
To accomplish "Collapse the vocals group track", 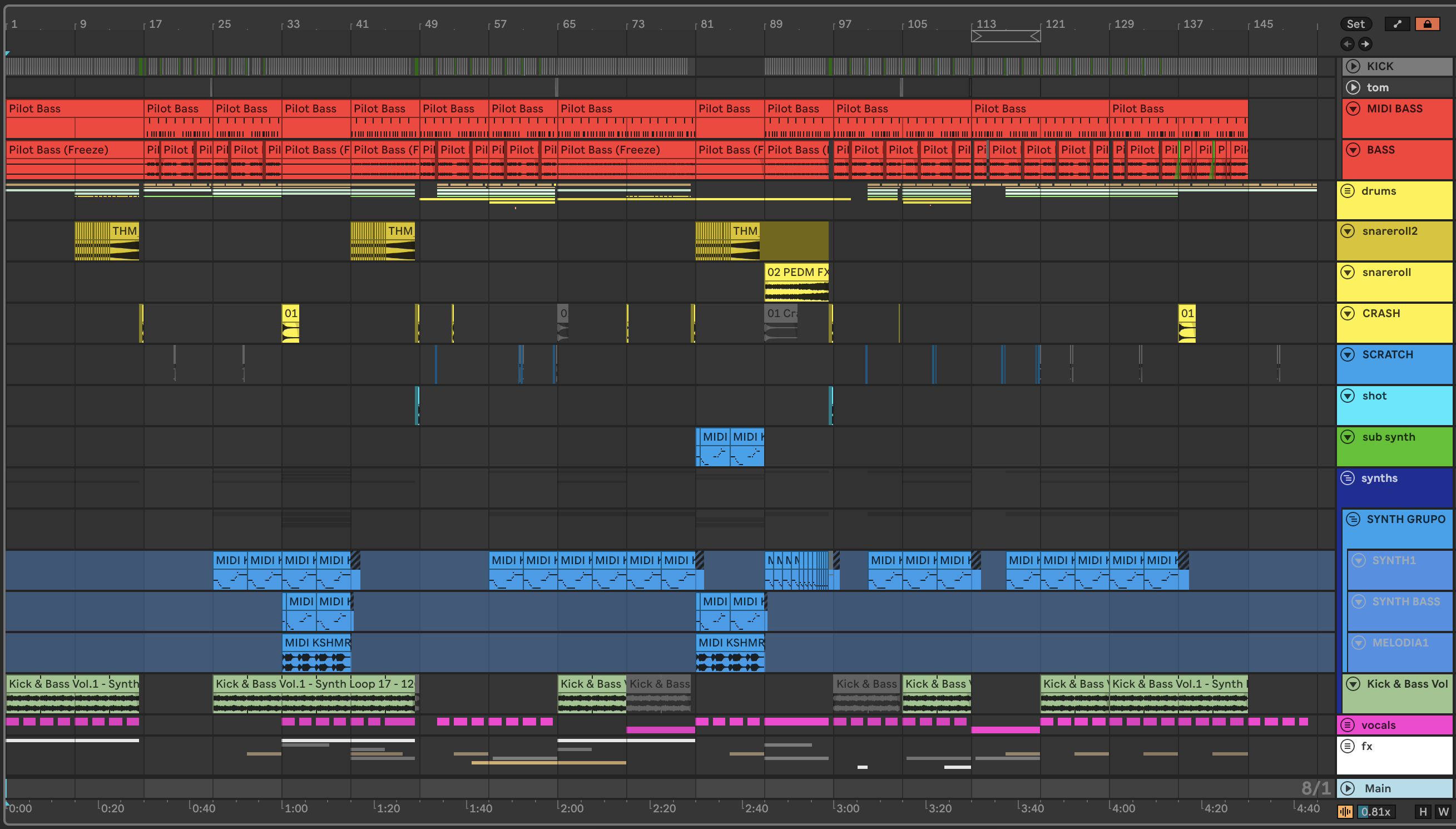I will tap(1348, 725).
